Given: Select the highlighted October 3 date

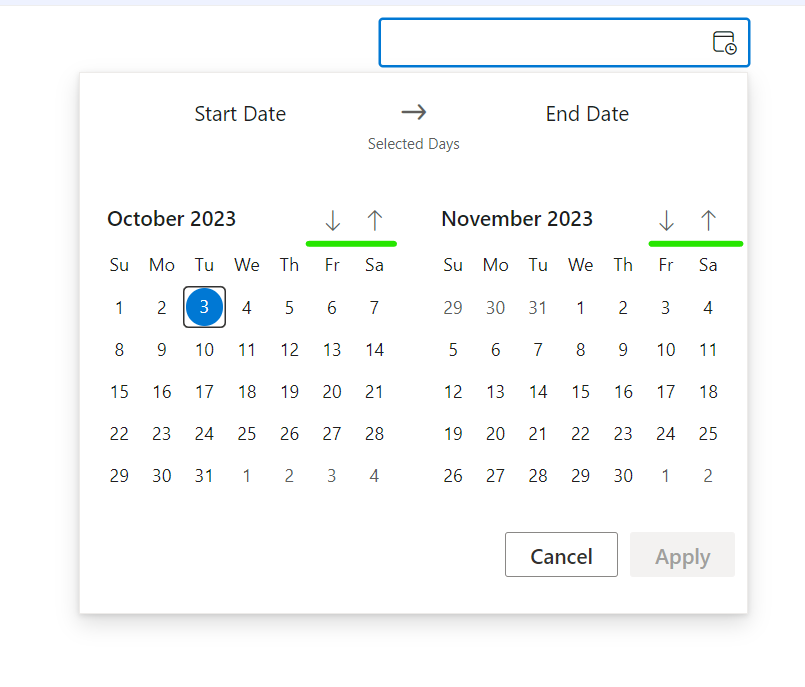Looking at the screenshot, I should tap(204, 307).
